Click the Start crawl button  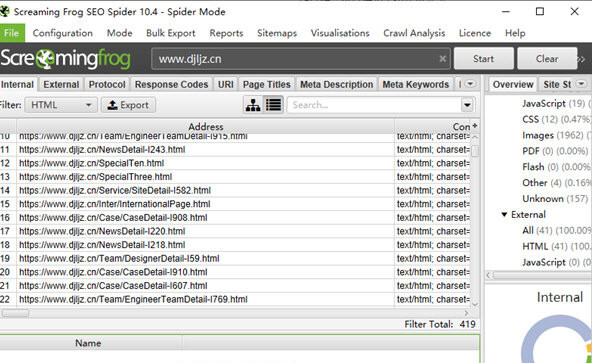pyautogui.click(x=484, y=59)
